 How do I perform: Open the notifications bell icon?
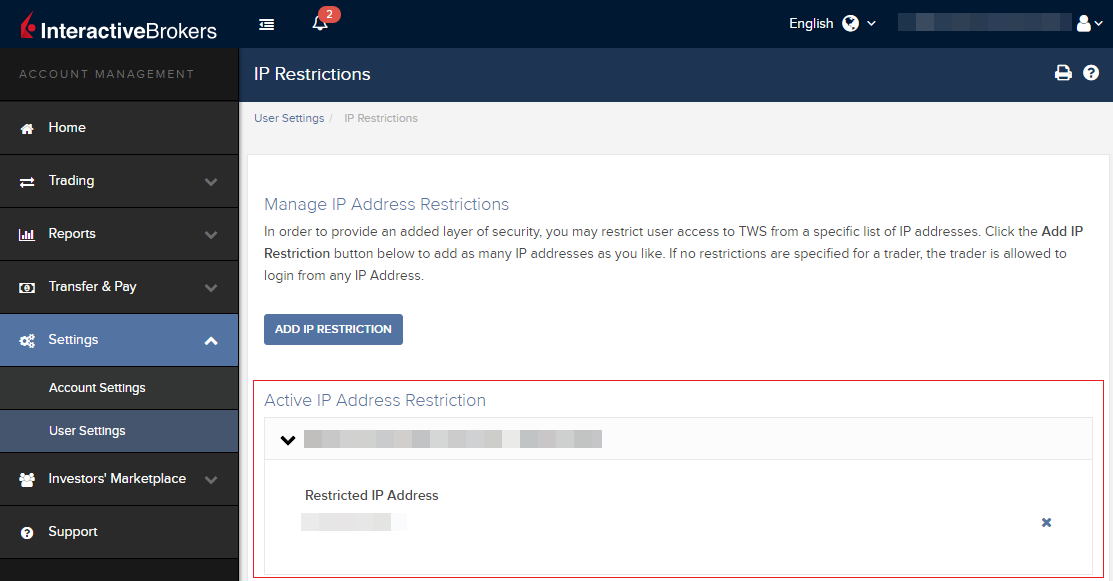pyautogui.click(x=320, y=23)
